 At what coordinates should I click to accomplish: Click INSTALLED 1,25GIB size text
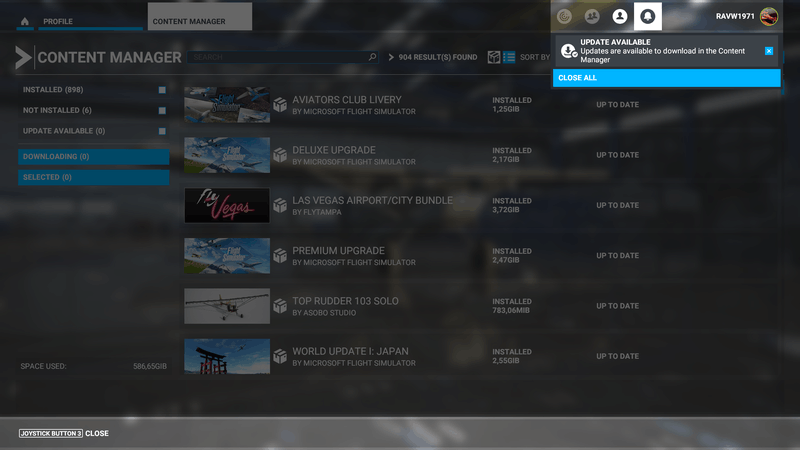pyautogui.click(x=512, y=105)
